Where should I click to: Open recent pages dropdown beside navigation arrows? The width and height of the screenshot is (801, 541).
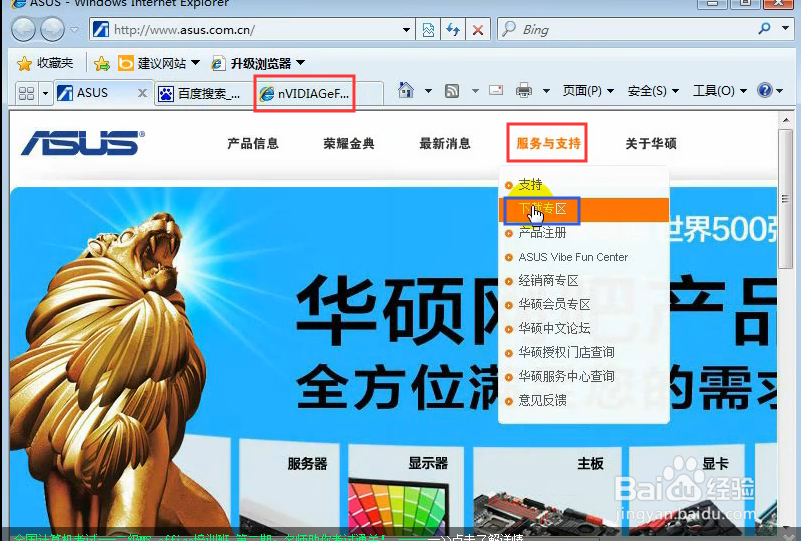pyautogui.click(x=75, y=30)
